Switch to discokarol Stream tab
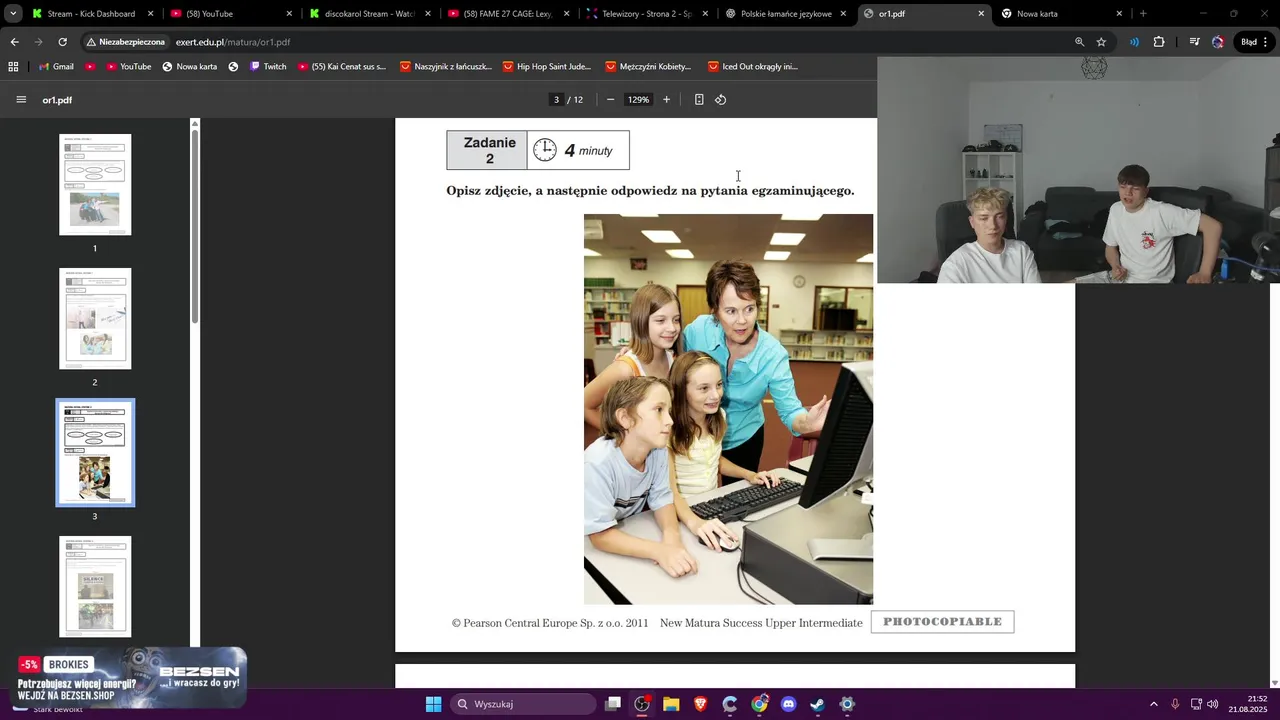This screenshot has height=720, width=1280. (369, 14)
